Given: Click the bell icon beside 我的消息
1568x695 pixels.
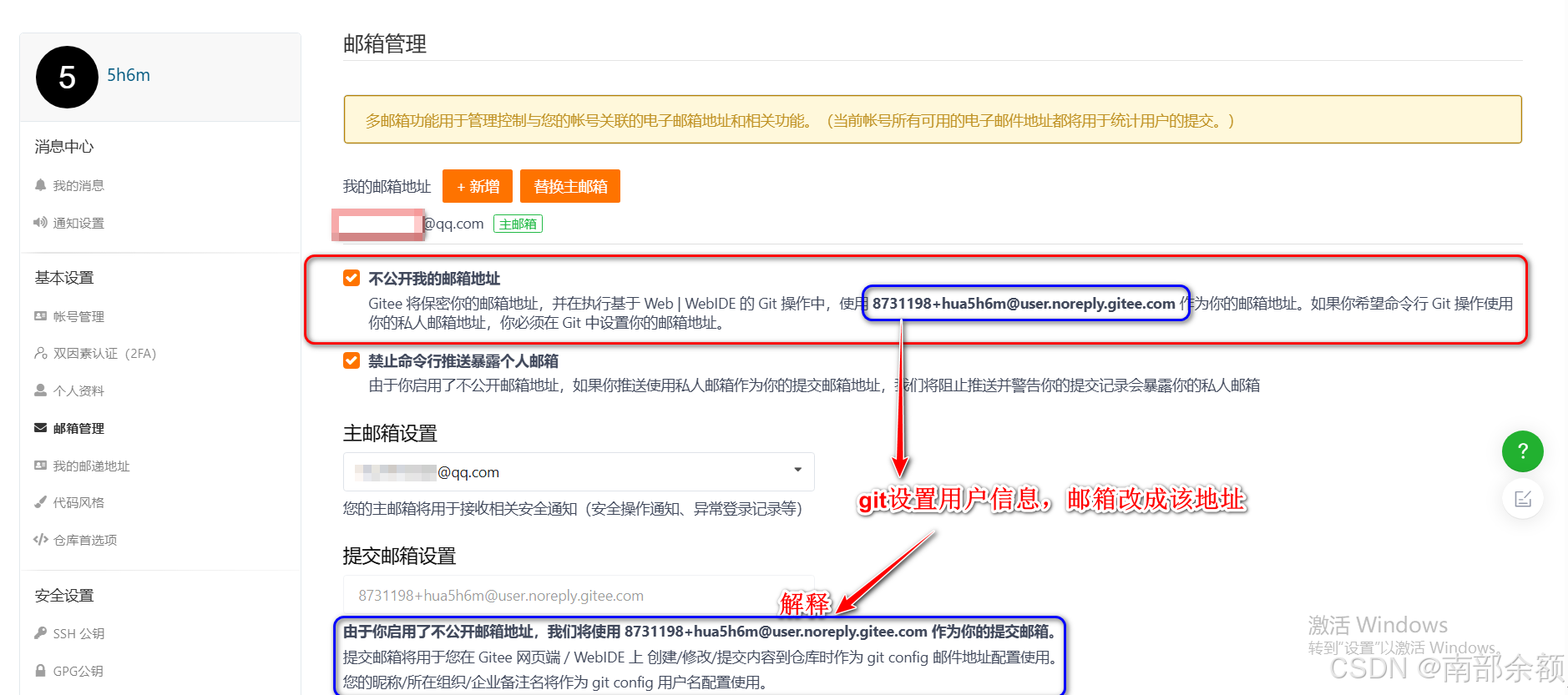Looking at the screenshot, I should [x=40, y=184].
